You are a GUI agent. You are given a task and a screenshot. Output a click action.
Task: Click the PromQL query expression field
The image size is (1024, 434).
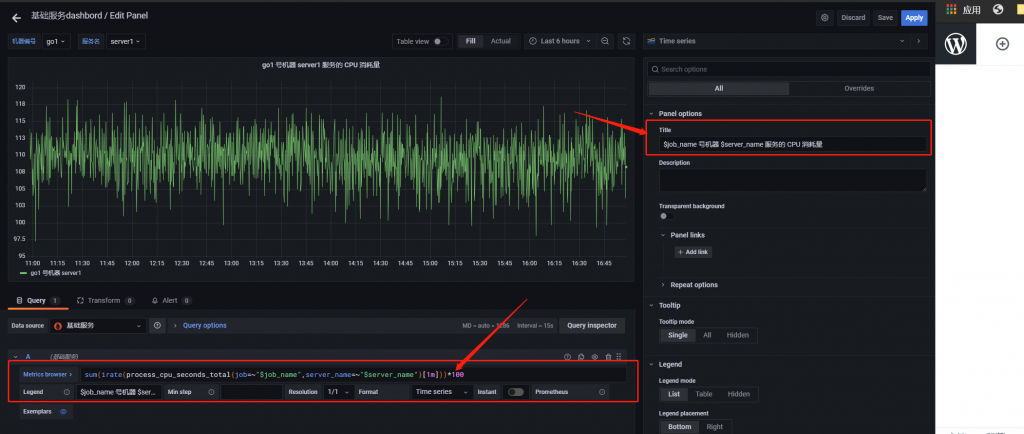click(353, 375)
